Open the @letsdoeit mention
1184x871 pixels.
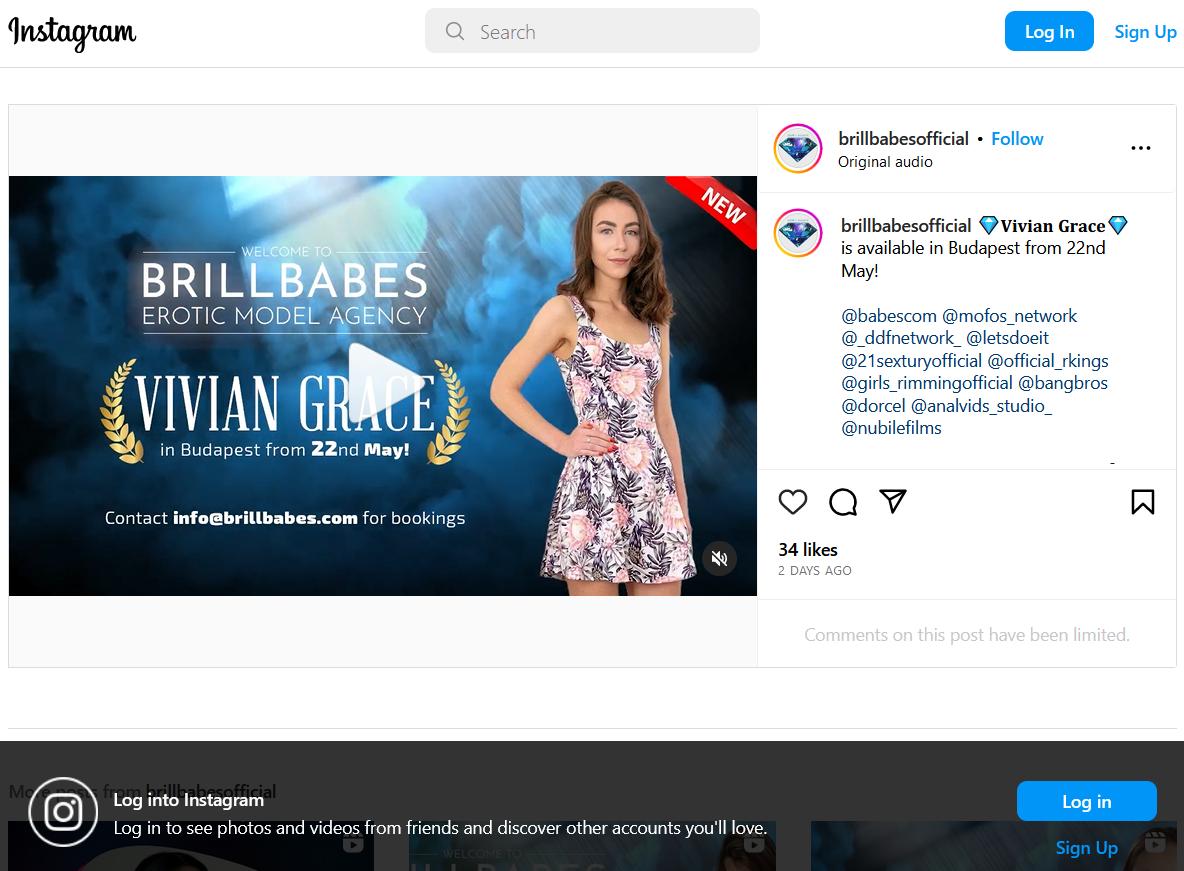click(1007, 338)
